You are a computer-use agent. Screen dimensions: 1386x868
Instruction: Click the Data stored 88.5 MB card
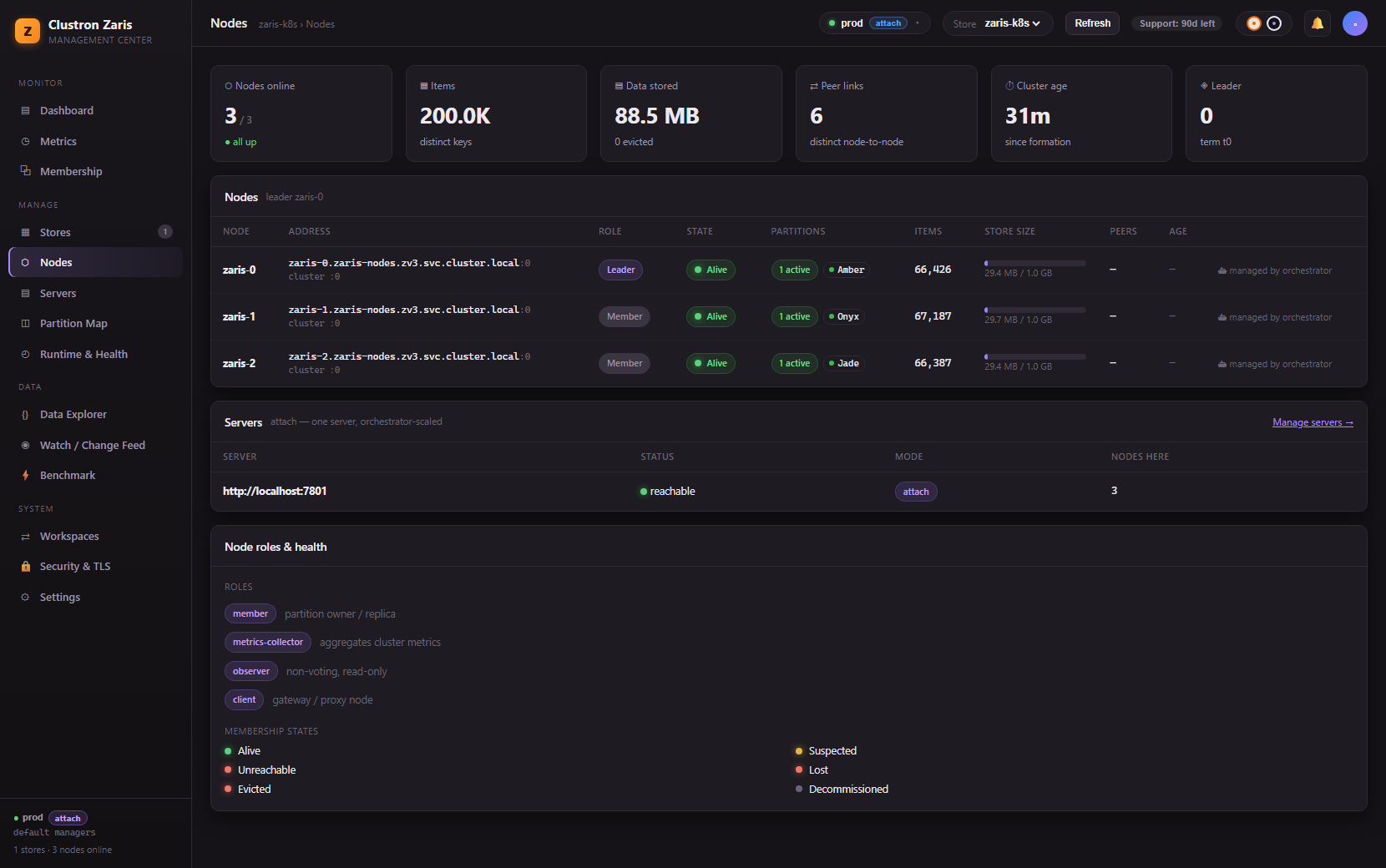(691, 114)
